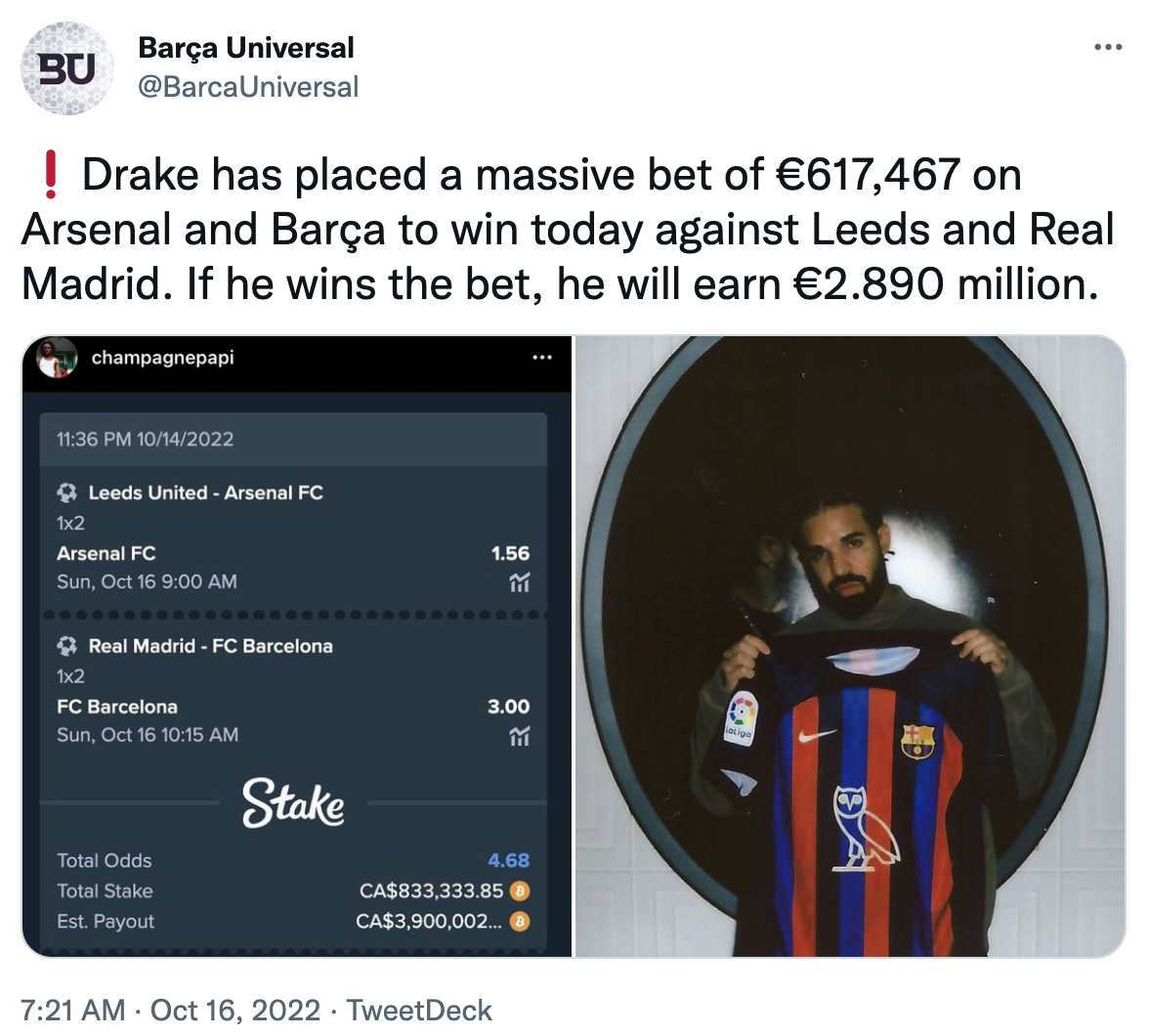Open the bet slip screenshot image

[297, 647]
